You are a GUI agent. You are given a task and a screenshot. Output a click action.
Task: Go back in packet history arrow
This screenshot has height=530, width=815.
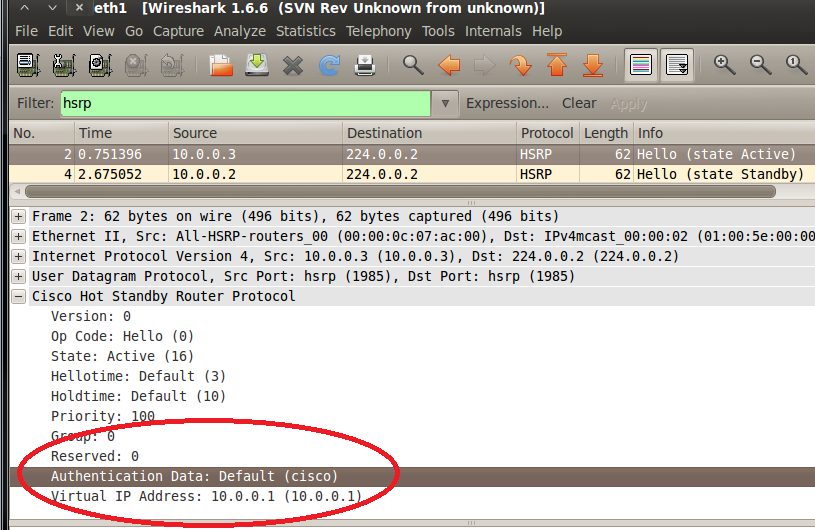point(449,65)
